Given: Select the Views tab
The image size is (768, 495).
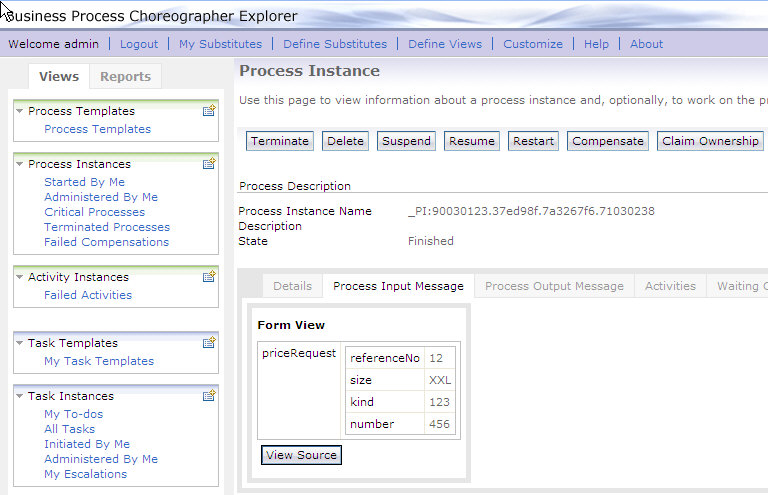Looking at the screenshot, I should click(x=59, y=76).
